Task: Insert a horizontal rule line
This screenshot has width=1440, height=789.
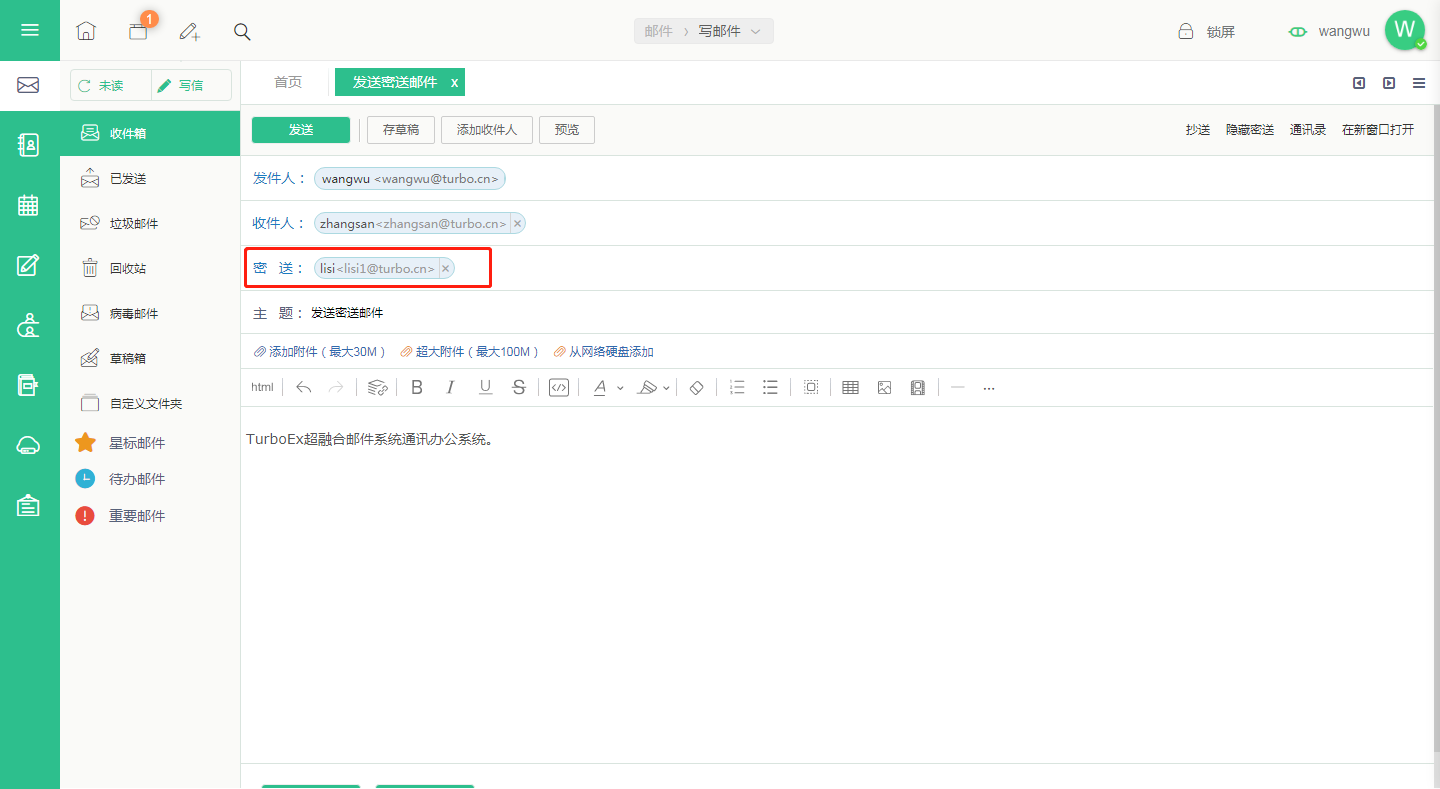Action: (957, 387)
